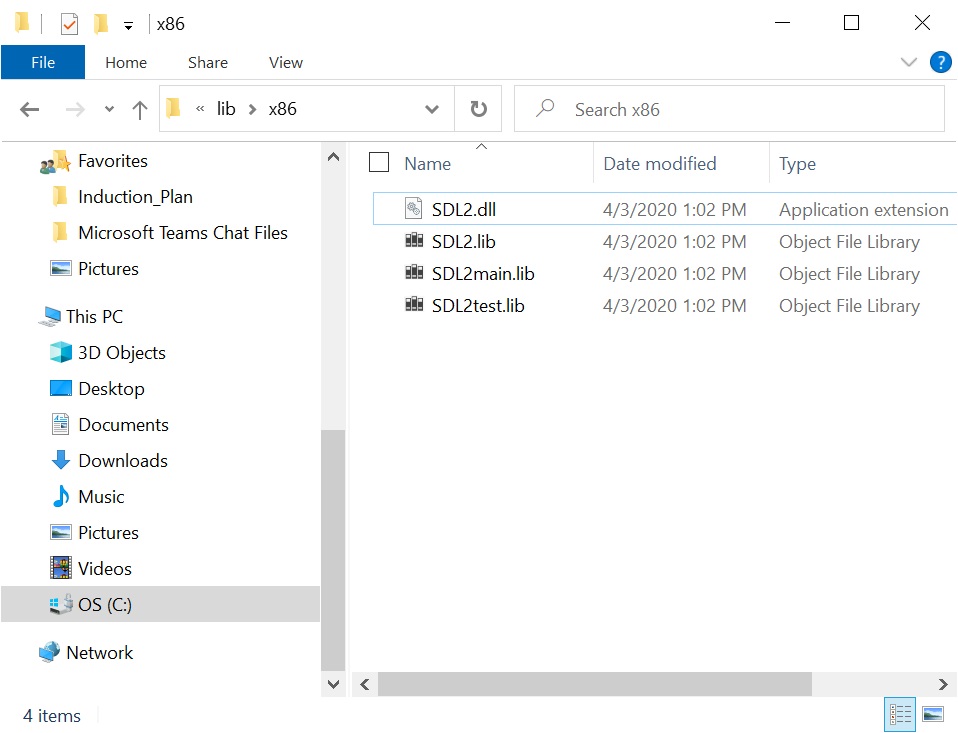Open the Desktop folder
958x733 pixels.
(111, 388)
